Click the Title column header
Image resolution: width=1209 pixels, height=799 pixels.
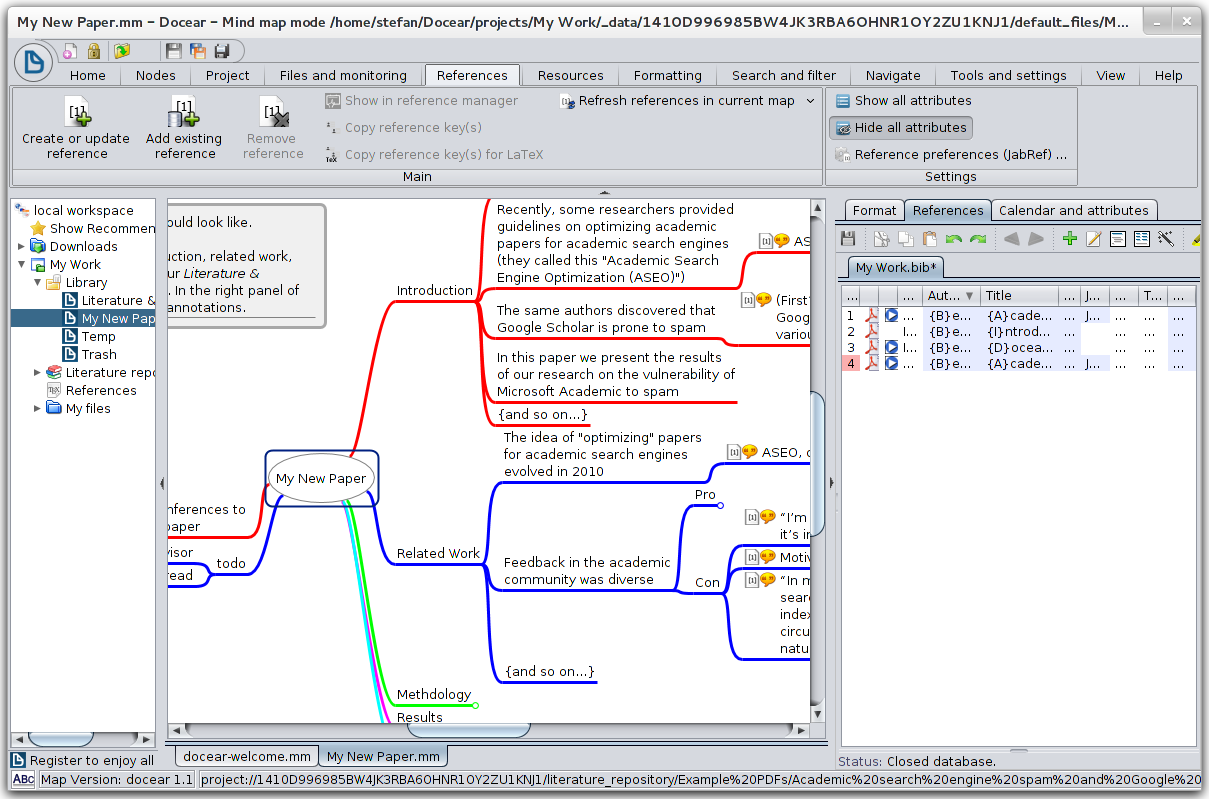(x=1018, y=296)
